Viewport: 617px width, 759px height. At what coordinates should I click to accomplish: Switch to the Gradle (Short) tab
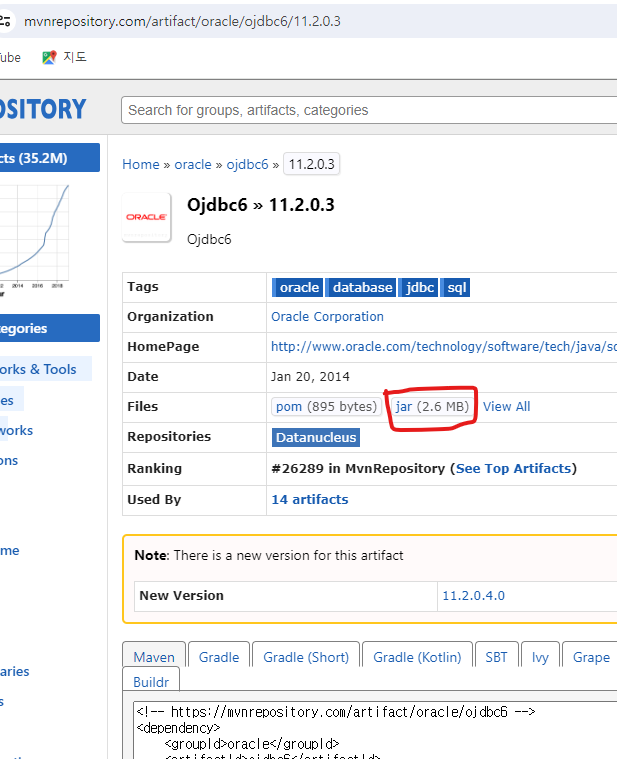[x=306, y=657]
